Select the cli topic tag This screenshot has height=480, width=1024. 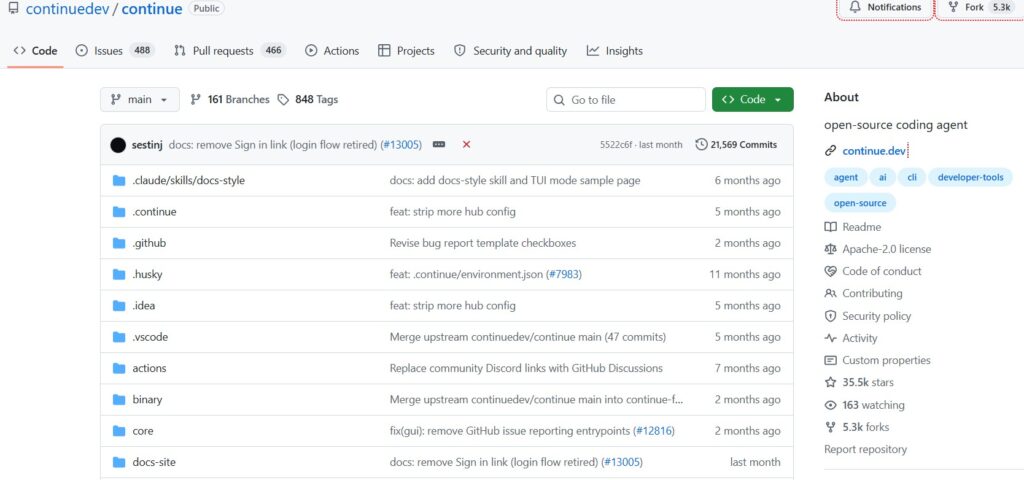(x=912, y=178)
